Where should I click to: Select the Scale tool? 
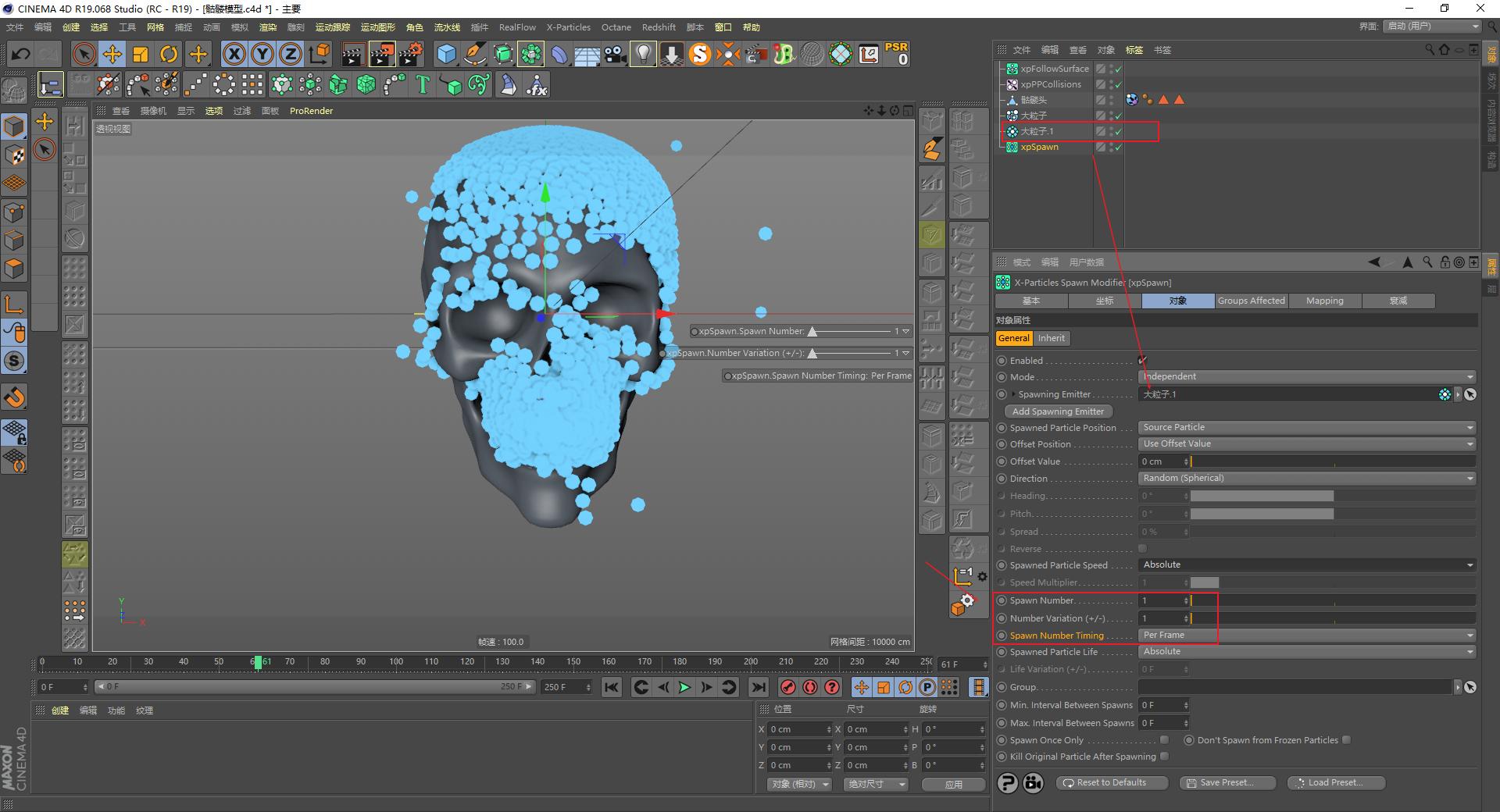(141, 54)
